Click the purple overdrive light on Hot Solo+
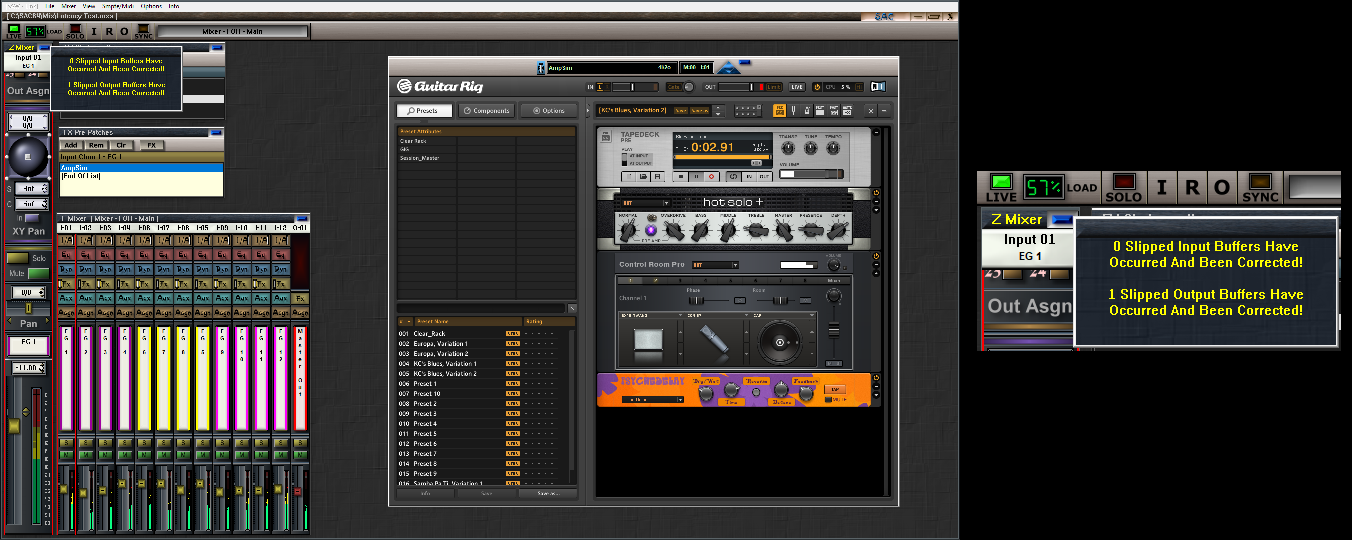This screenshot has height=540, width=1352. [651, 230]
